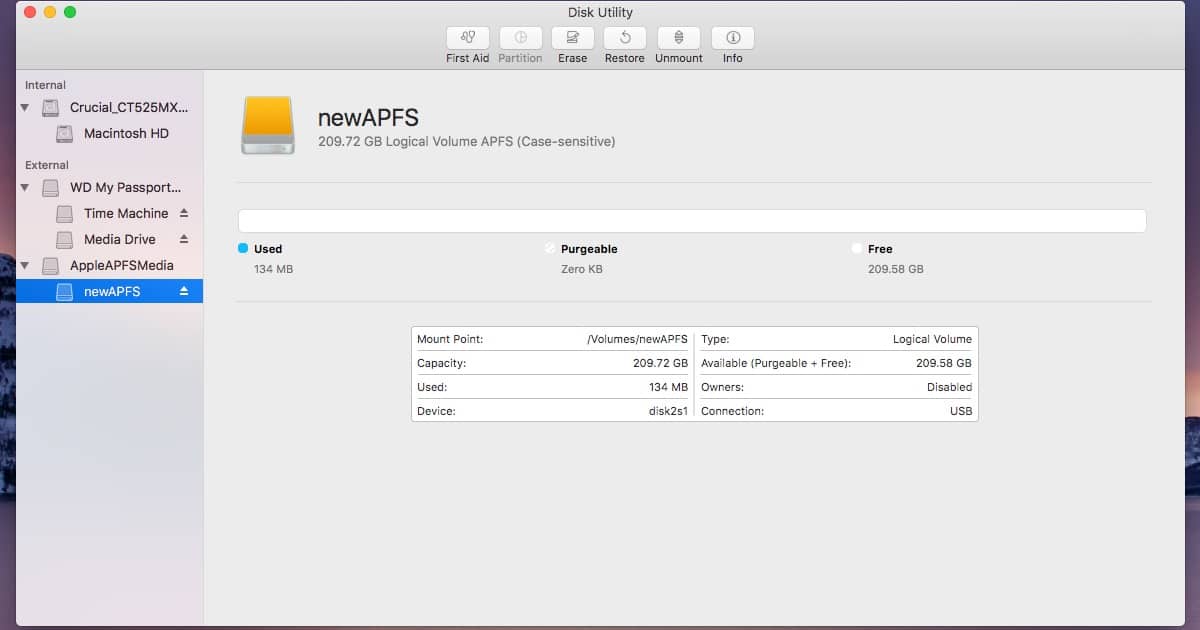The height and width of the screenshot is (630, 1200).
Task: Click the First Aid toolbar icon
Action: (467, 38)
